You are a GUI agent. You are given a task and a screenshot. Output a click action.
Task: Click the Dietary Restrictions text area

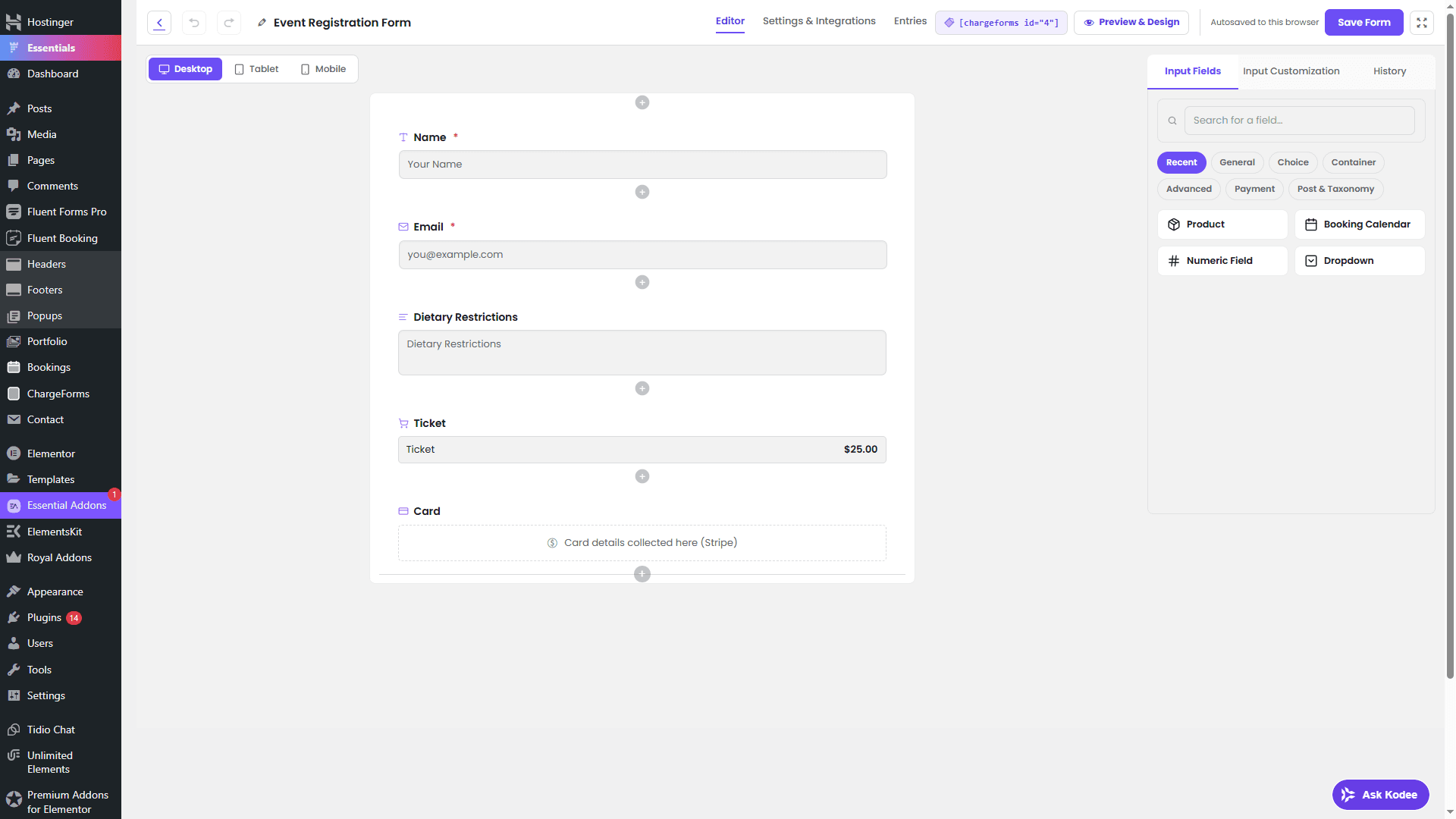tap(642, 353)
